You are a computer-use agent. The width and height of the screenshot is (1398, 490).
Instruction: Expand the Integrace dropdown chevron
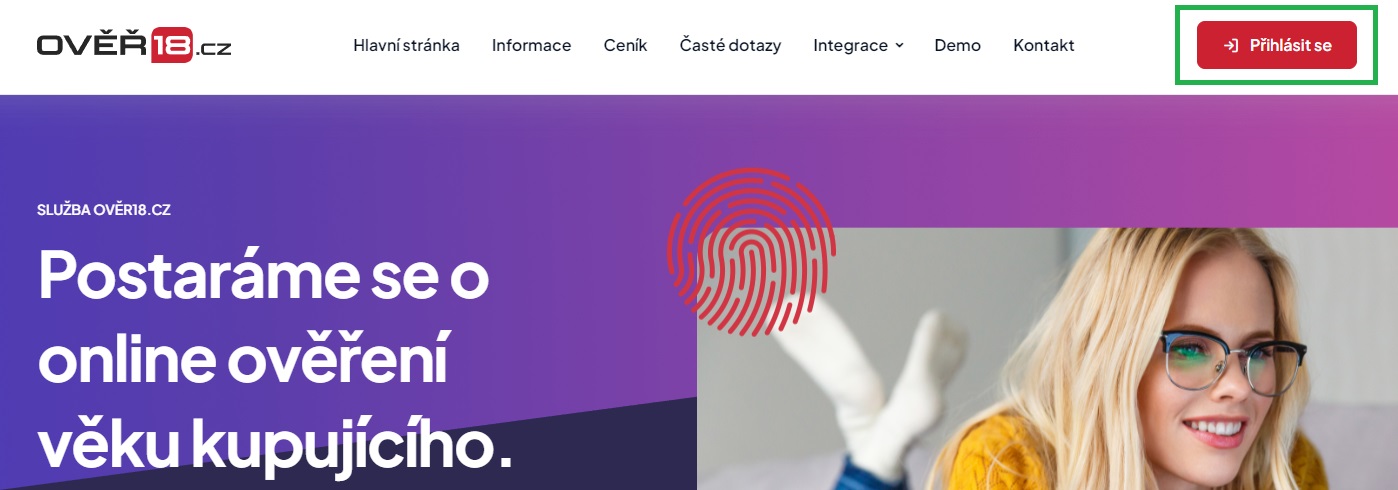pos(899,46)
